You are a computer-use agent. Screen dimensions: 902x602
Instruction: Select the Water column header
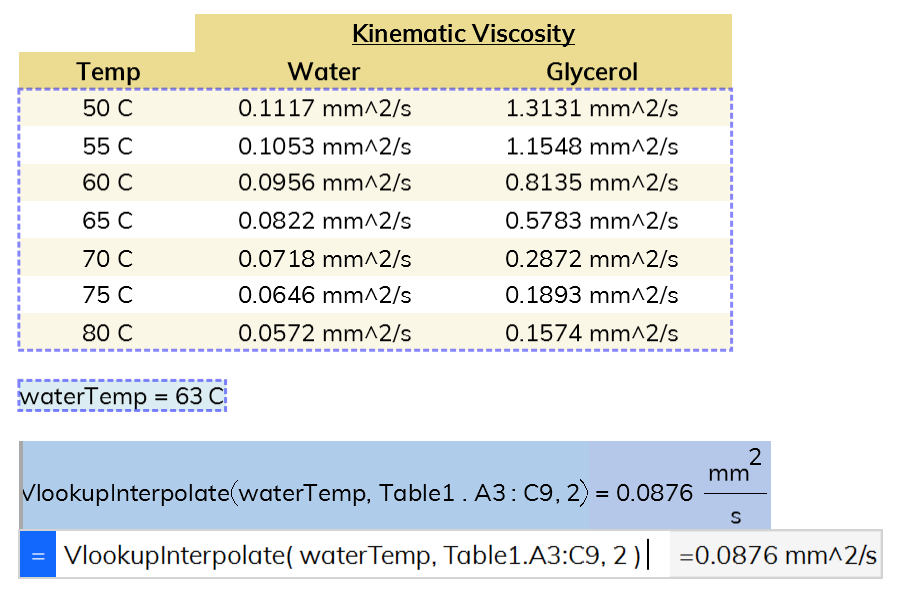324,71
